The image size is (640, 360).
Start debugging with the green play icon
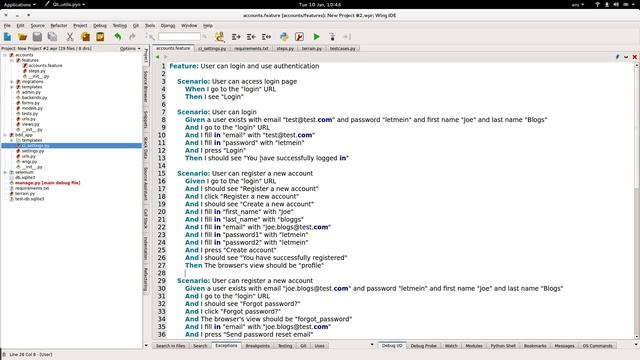(x=316, y=37)
